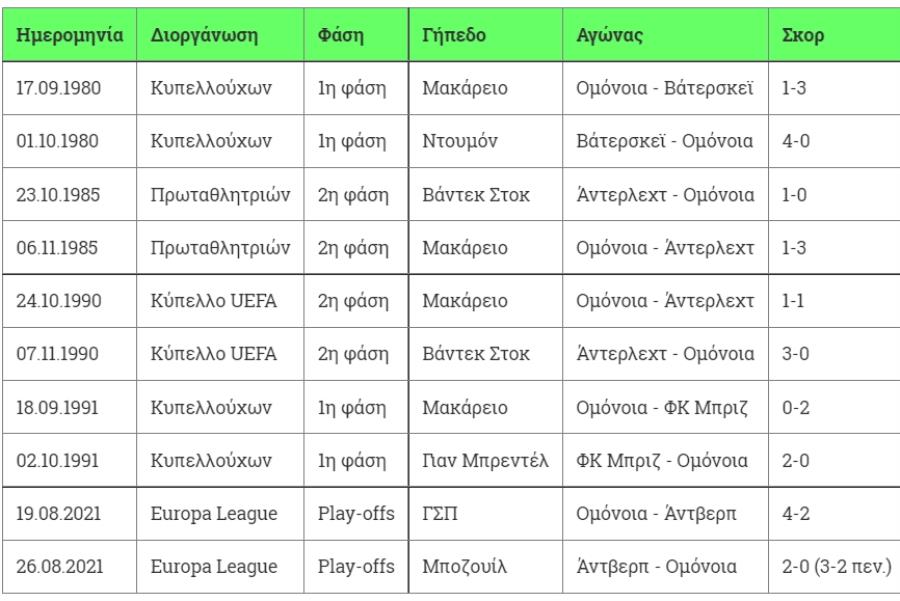Click the 06.11.1985 date cell
The image size is (900, 601).
click(x=69, y=247)
